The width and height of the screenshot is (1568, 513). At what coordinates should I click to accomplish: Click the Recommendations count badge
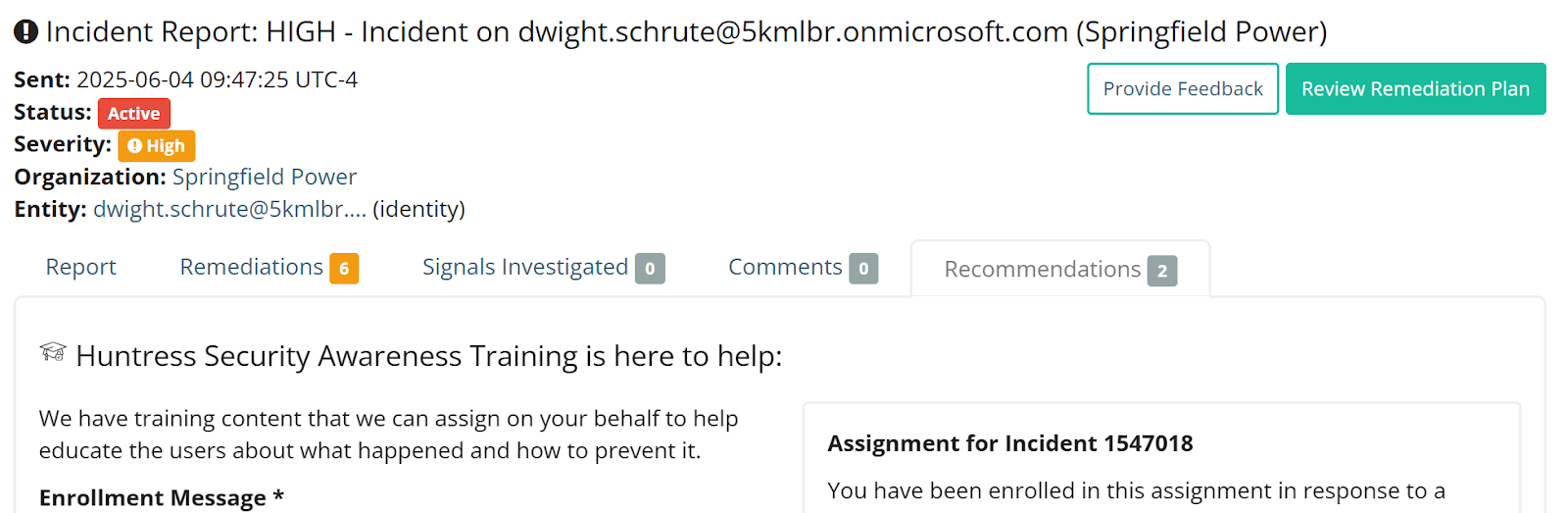tap(1162, 271)
